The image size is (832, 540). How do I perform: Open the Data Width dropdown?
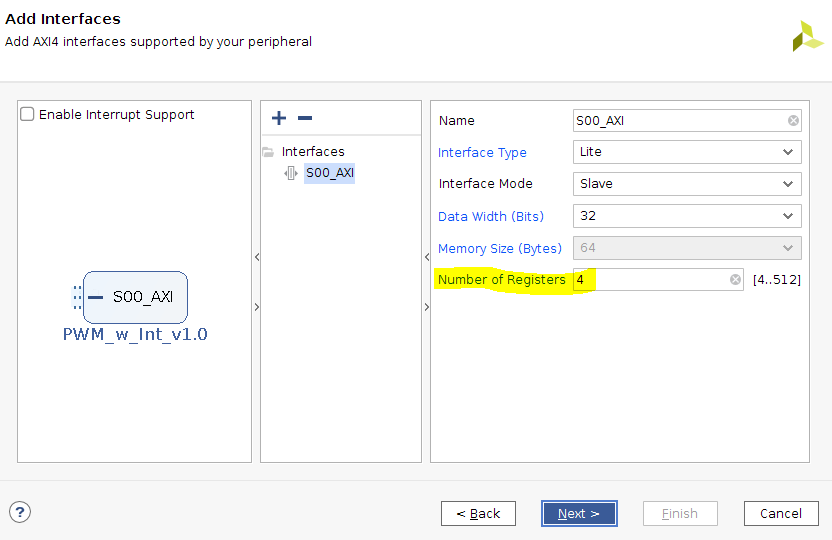tap(687, 216)
